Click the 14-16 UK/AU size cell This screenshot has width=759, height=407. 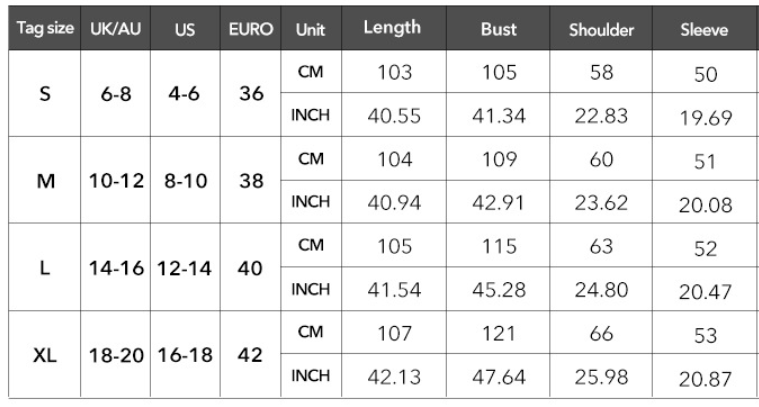pos(113,268)
